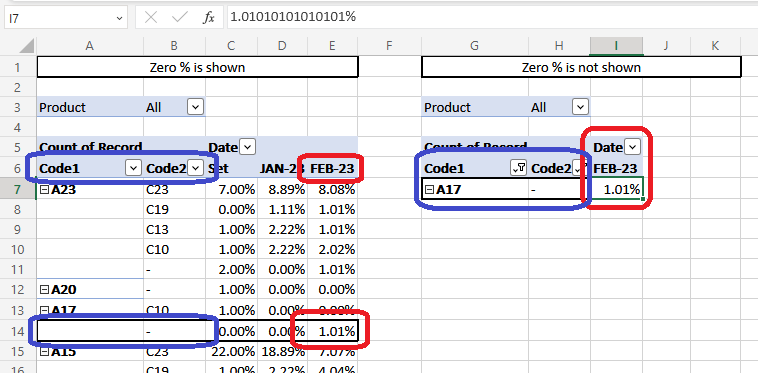Open the left pivot Date column dropdown
758x373 pixels.
point(247,147)
